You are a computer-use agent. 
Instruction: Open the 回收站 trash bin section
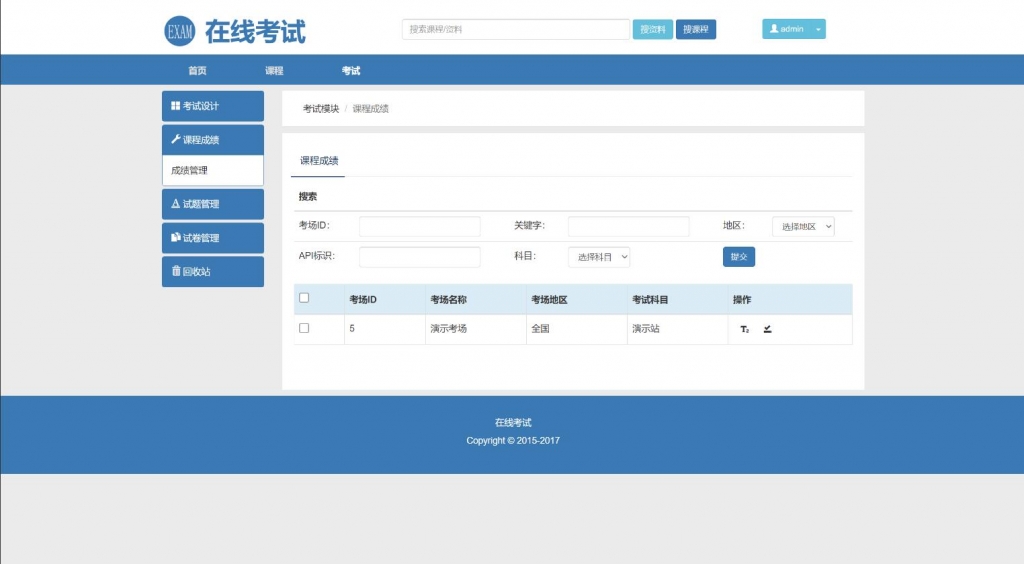[212, 271]
